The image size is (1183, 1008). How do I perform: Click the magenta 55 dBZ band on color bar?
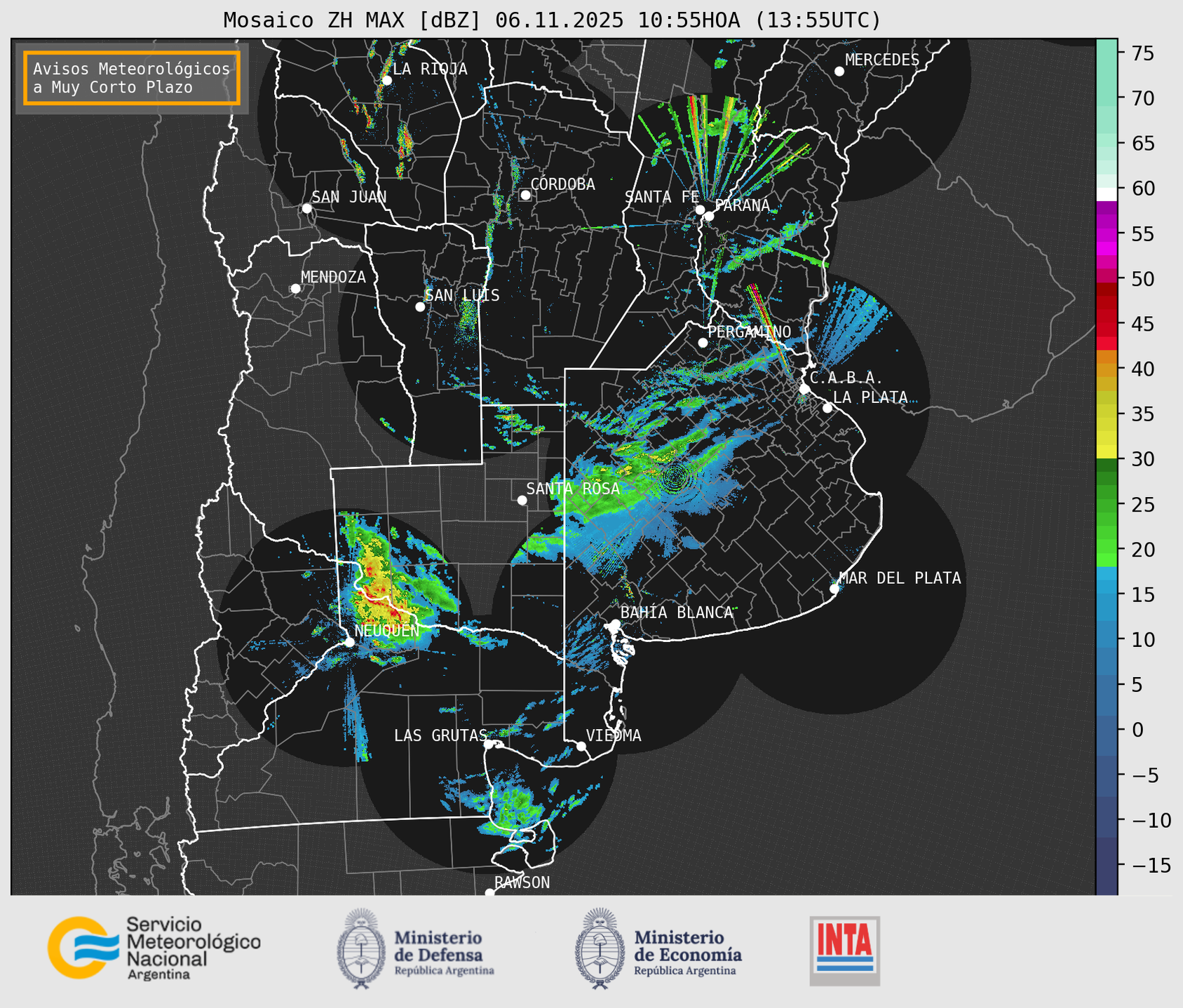[x=1107, y=234]
